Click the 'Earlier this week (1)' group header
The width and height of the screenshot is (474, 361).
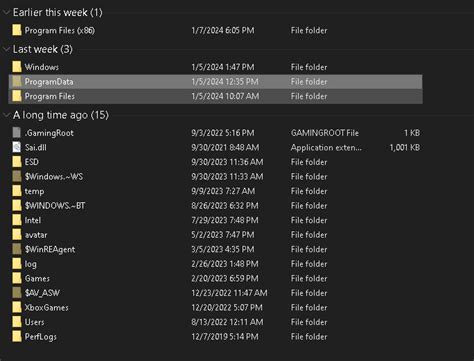58,13
